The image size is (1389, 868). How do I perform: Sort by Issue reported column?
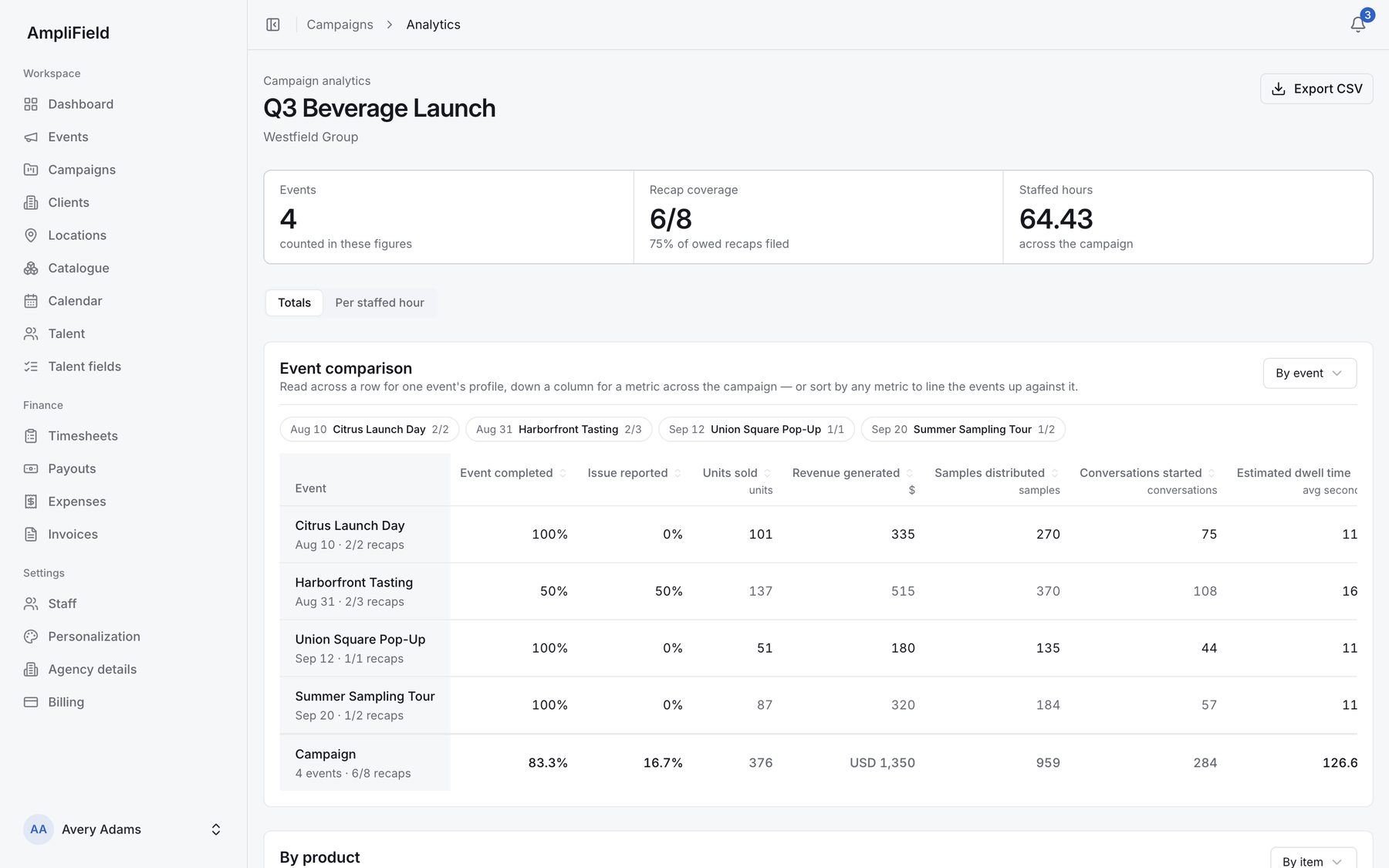[x=634, y=473]
